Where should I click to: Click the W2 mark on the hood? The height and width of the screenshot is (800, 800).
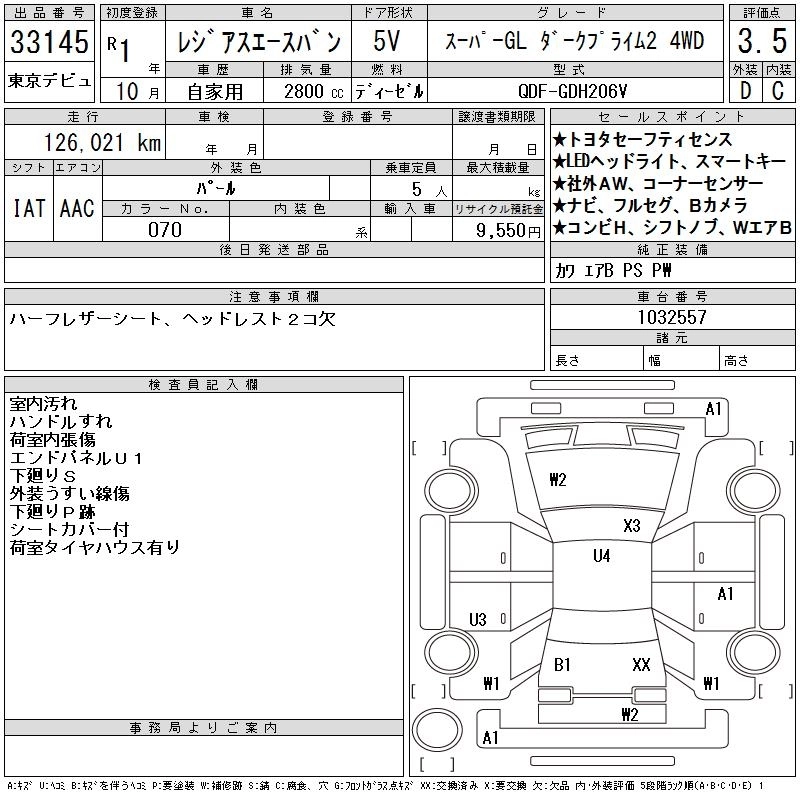[558, 480]
